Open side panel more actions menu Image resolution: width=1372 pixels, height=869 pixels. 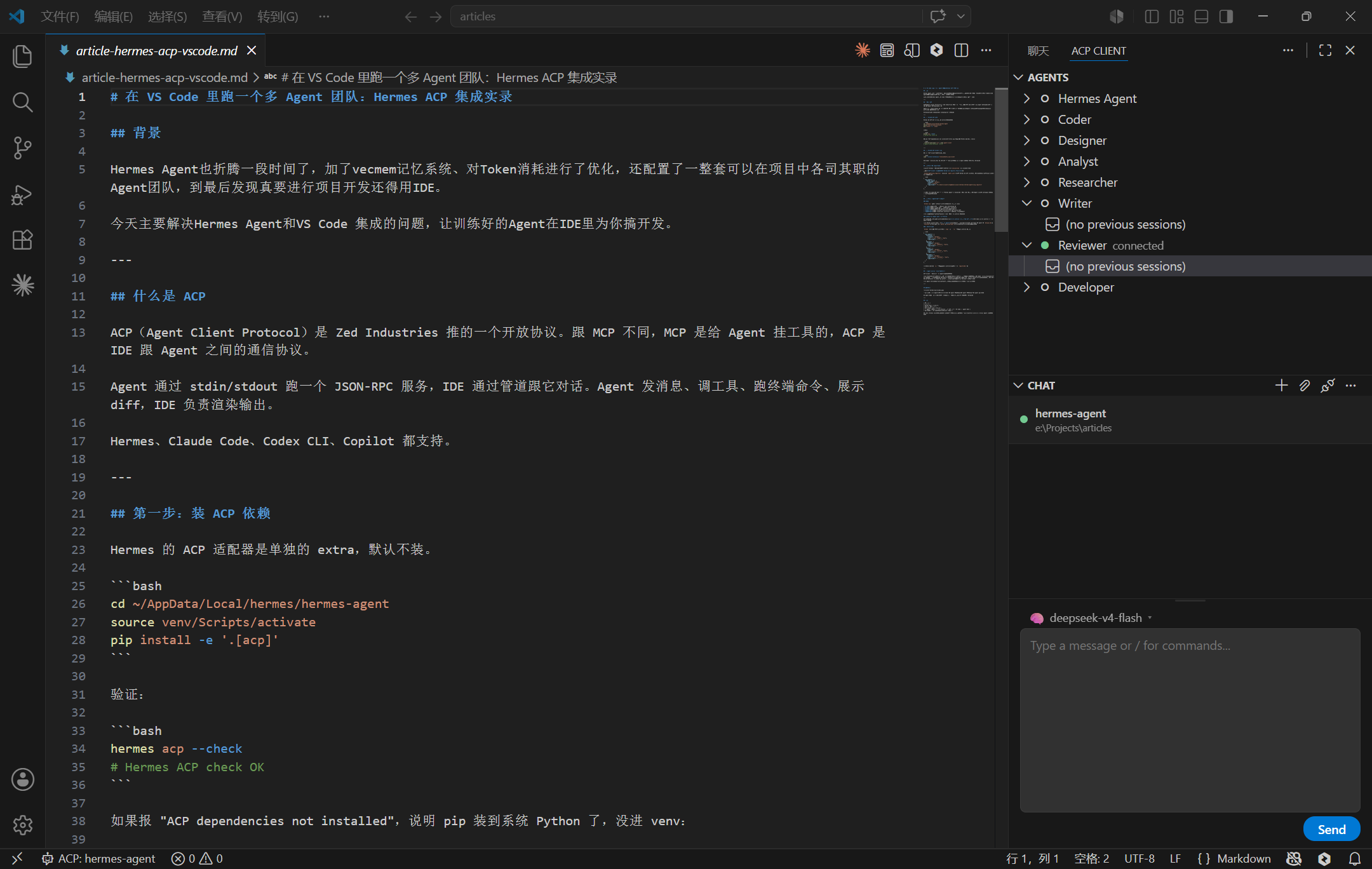pyautogui.click(x=1288, y=50)
